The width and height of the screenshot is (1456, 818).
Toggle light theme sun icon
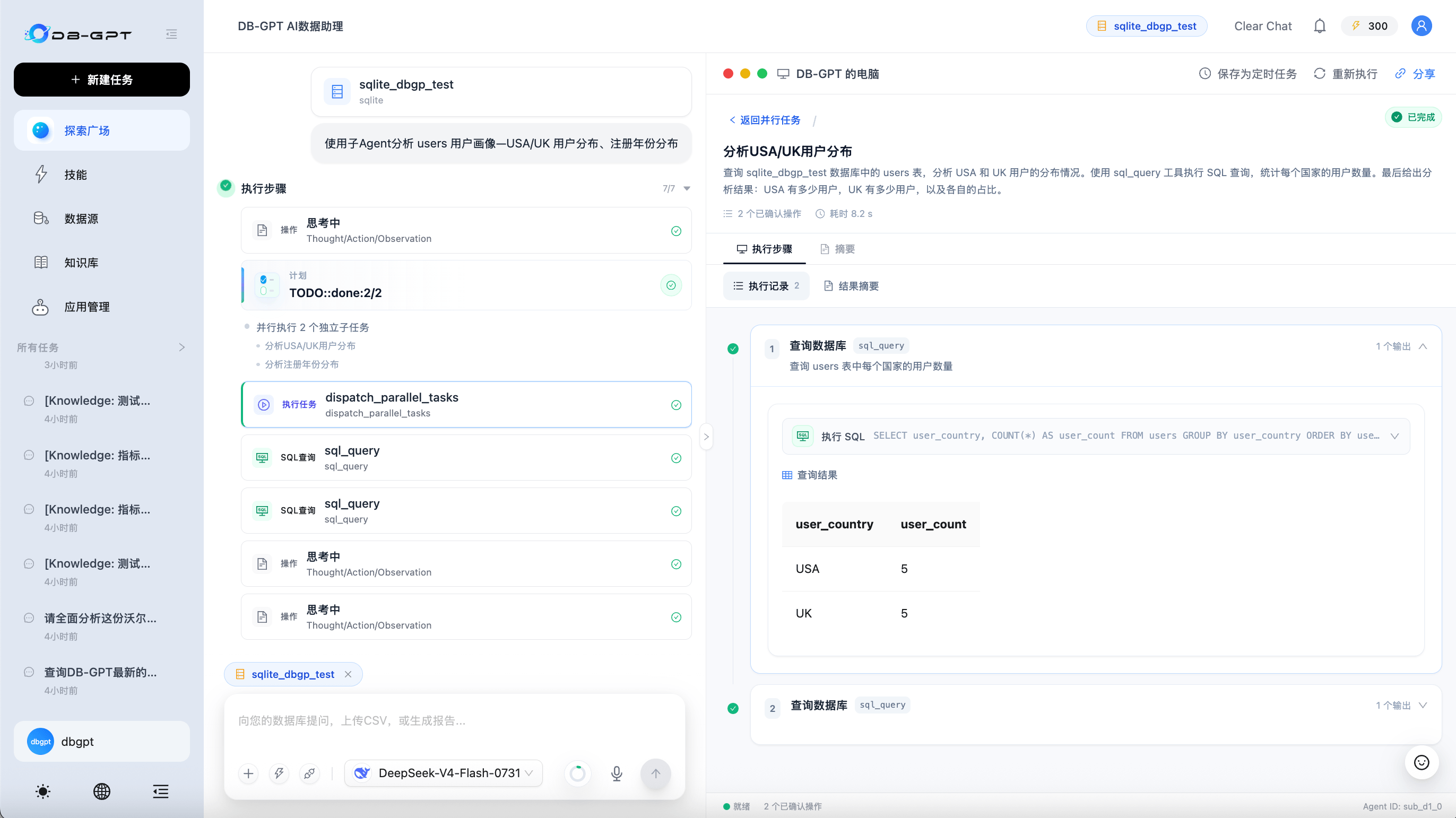coord(43,791)
